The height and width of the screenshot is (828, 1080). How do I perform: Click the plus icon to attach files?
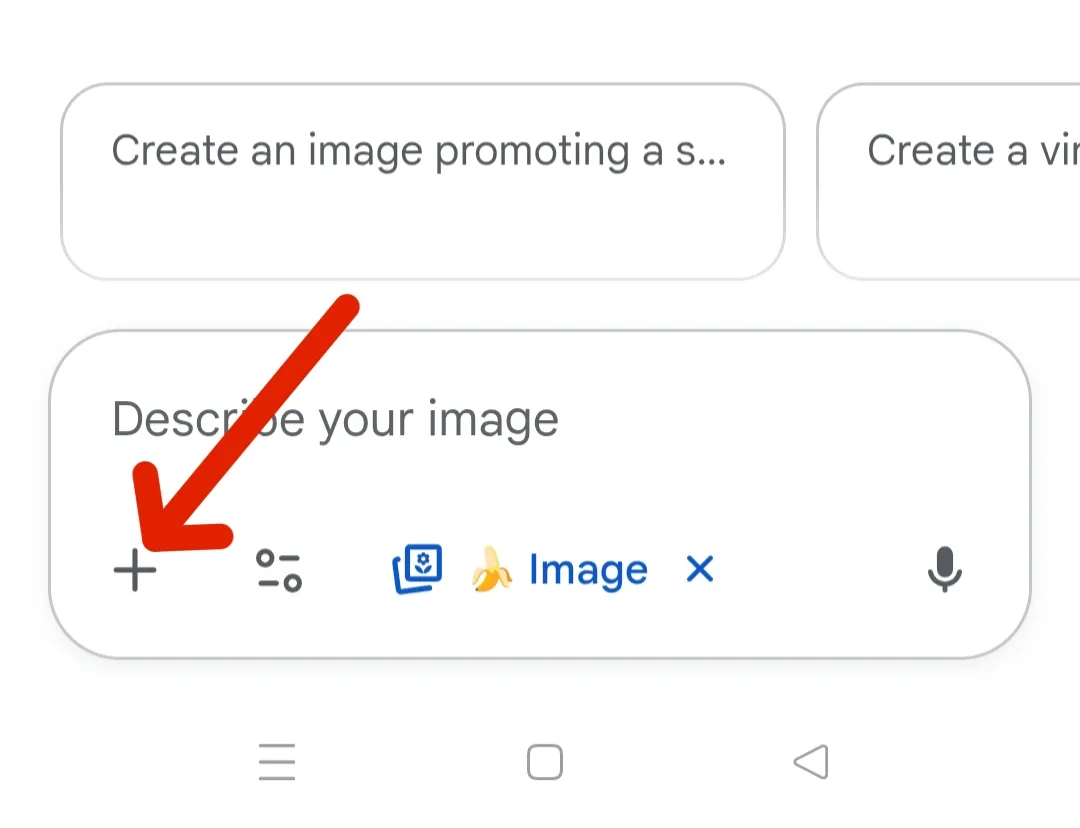(135, 570)
